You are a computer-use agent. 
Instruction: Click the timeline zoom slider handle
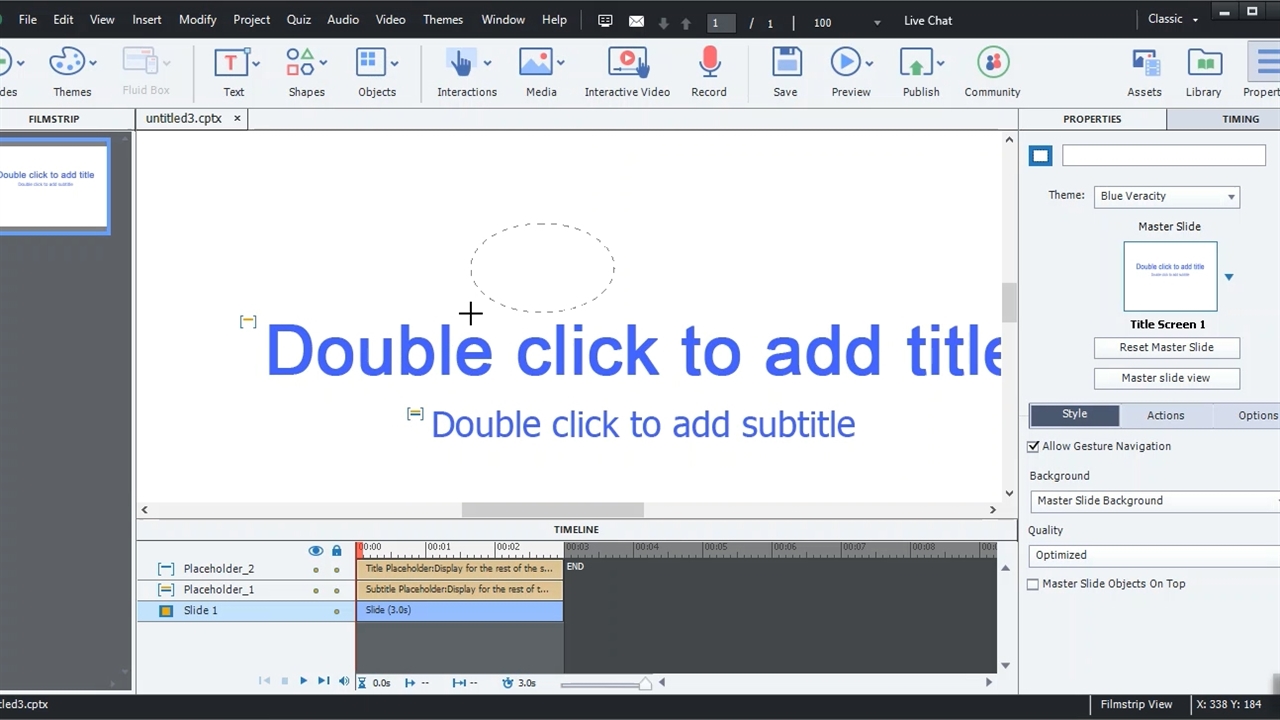click(x=645, y=683)
